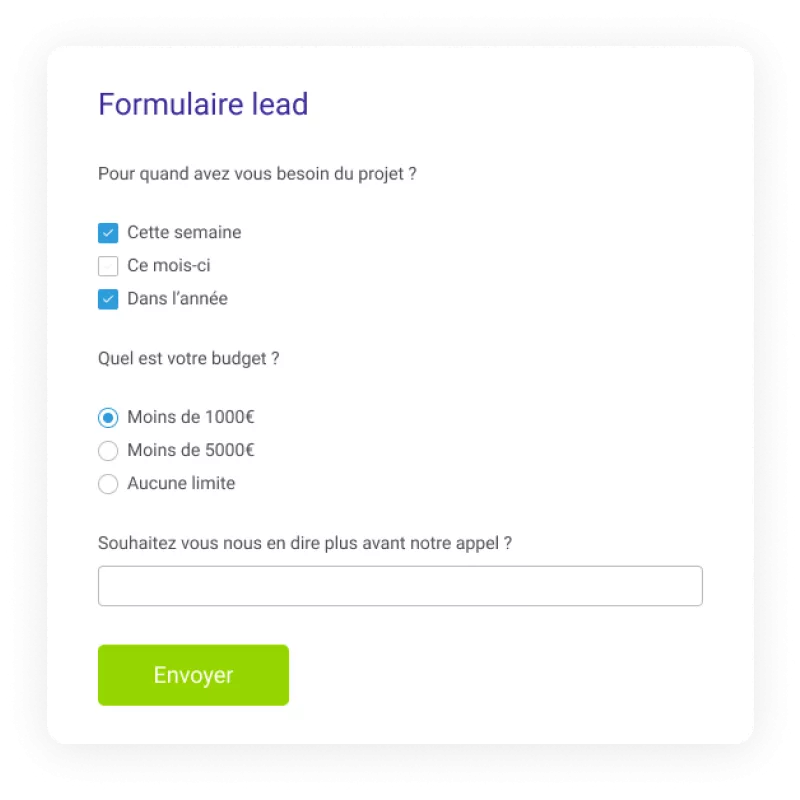
Task: Click the "Moins de 1000€" label text
Action: (x=191, y=417)
